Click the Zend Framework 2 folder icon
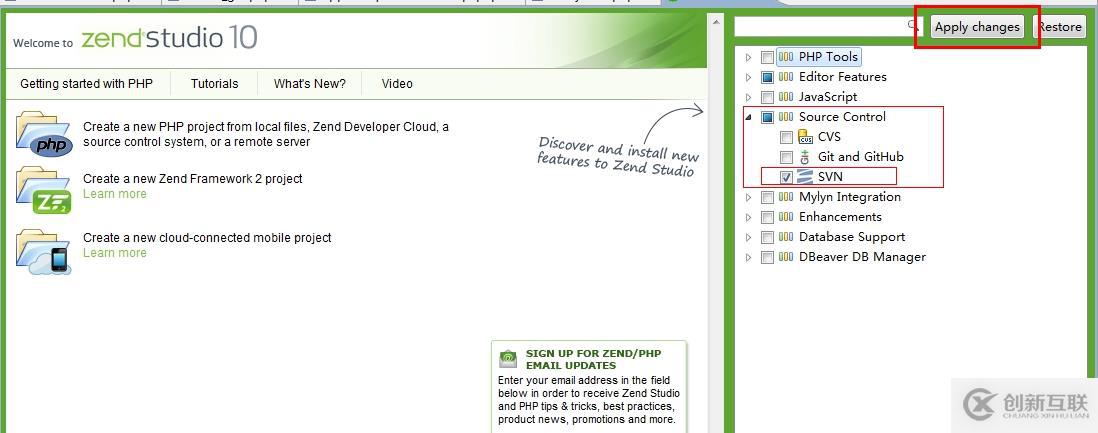This screenshot has height=433, width=1098. pos(43,190)
